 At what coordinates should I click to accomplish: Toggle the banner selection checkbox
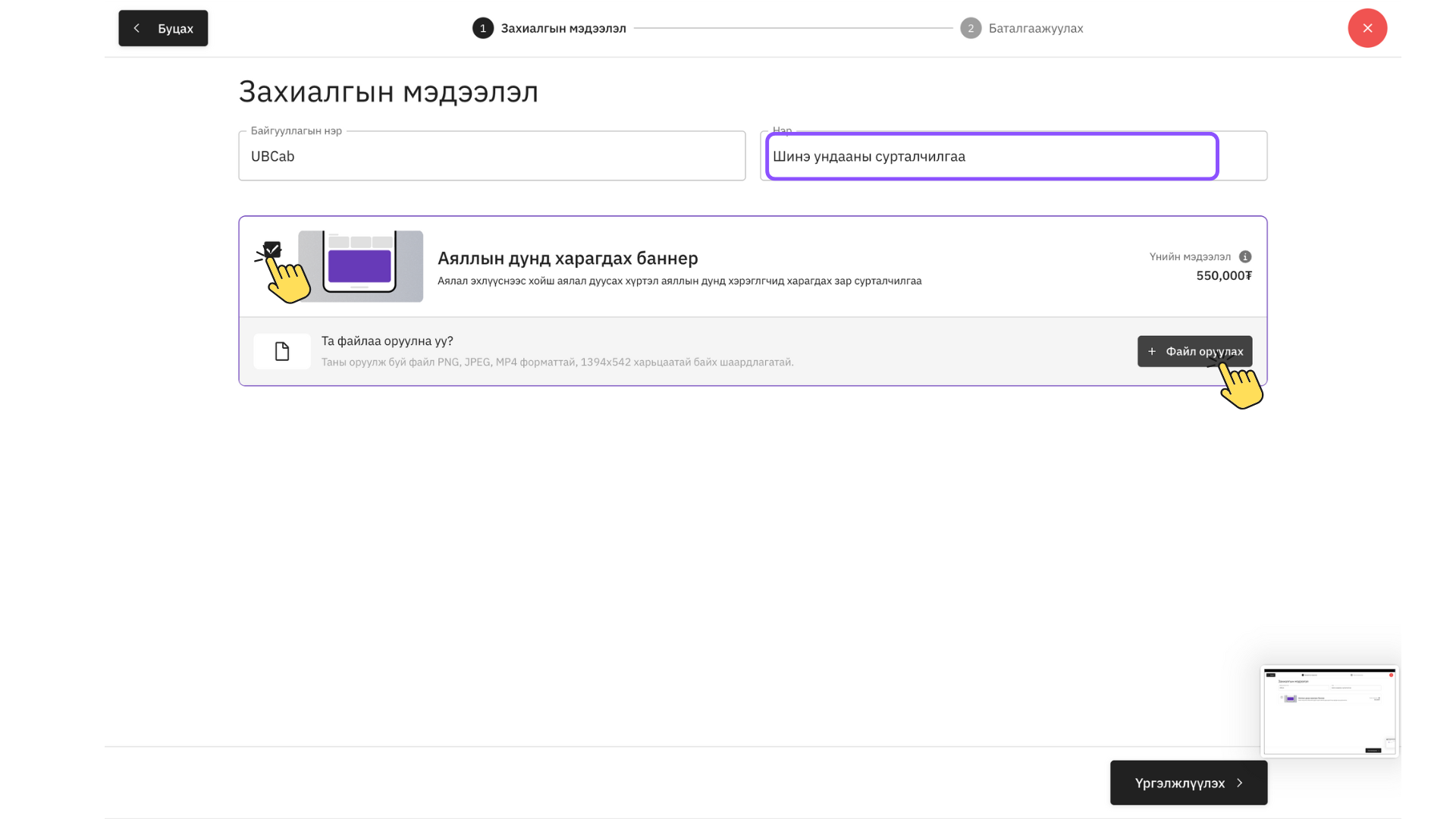272,249
